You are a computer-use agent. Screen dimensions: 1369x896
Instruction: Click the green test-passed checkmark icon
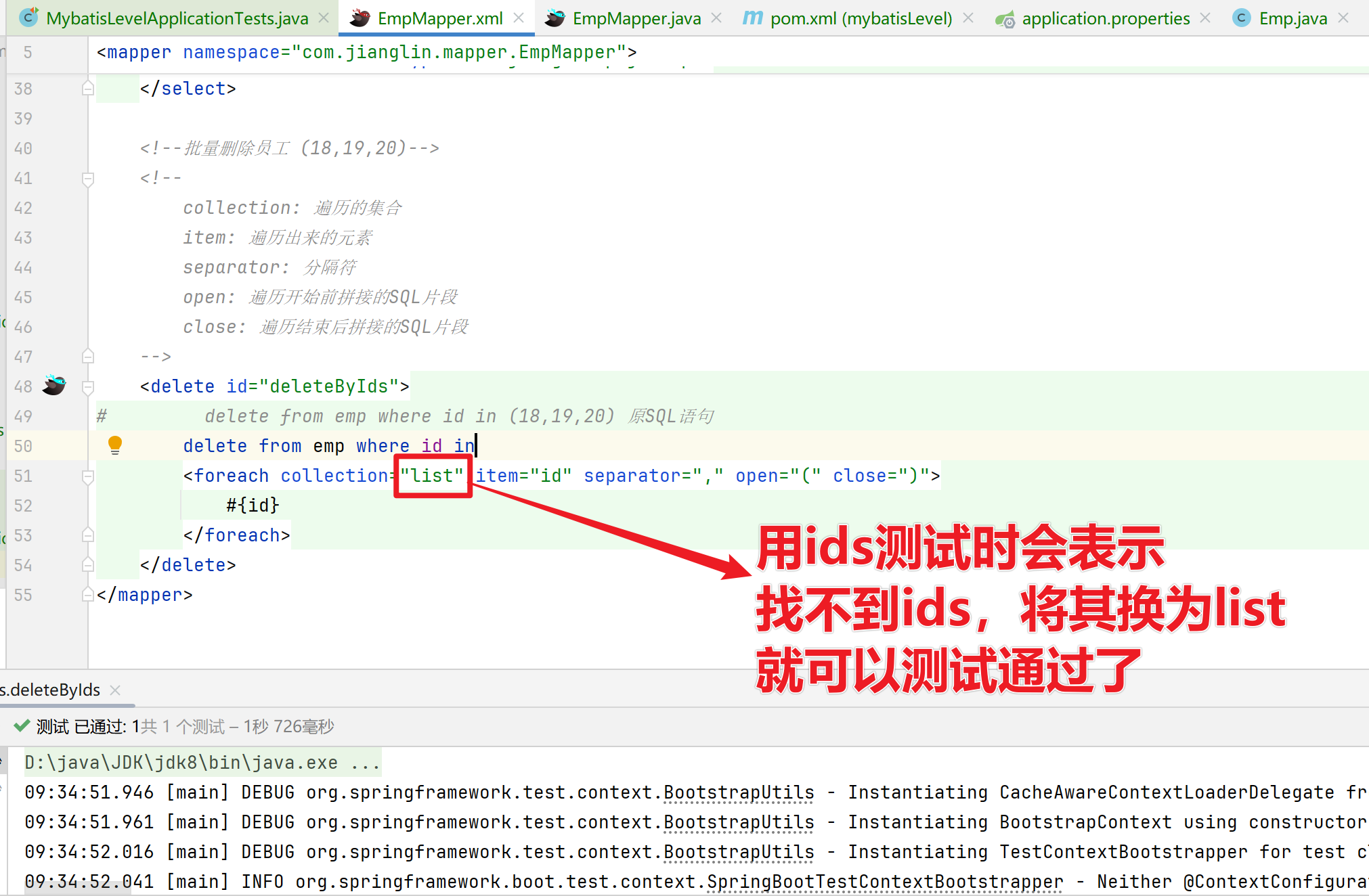pyautogui.click(x=21, y=725)
